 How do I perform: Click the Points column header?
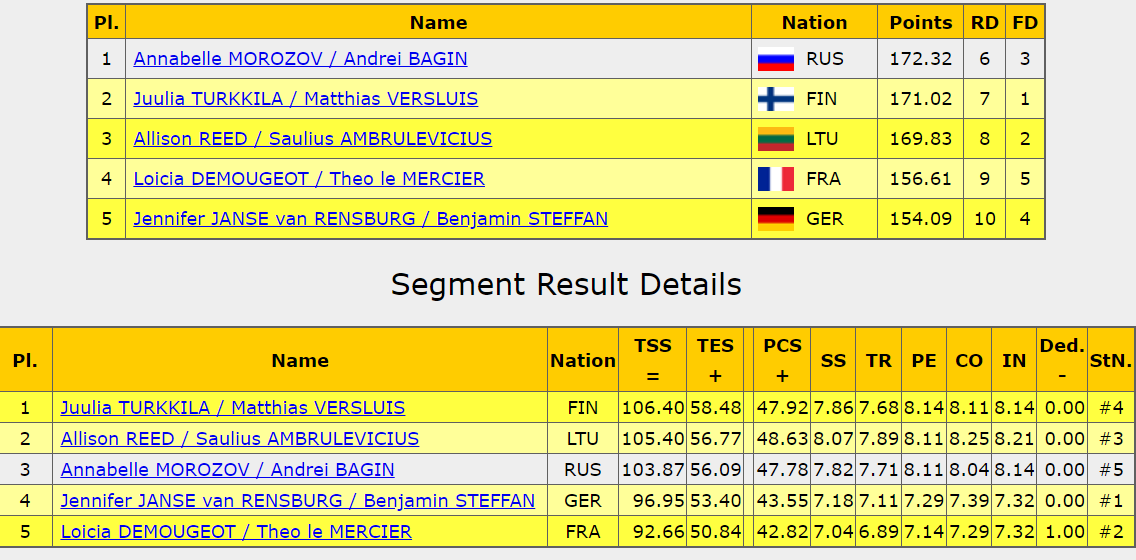click(x=921, y=22)
